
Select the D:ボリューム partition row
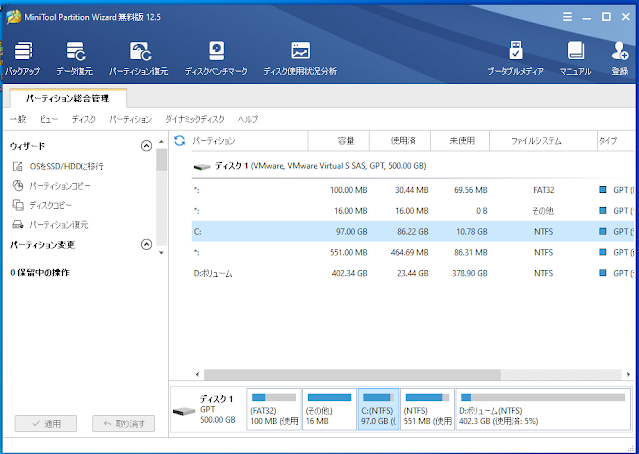click(413, 273)
